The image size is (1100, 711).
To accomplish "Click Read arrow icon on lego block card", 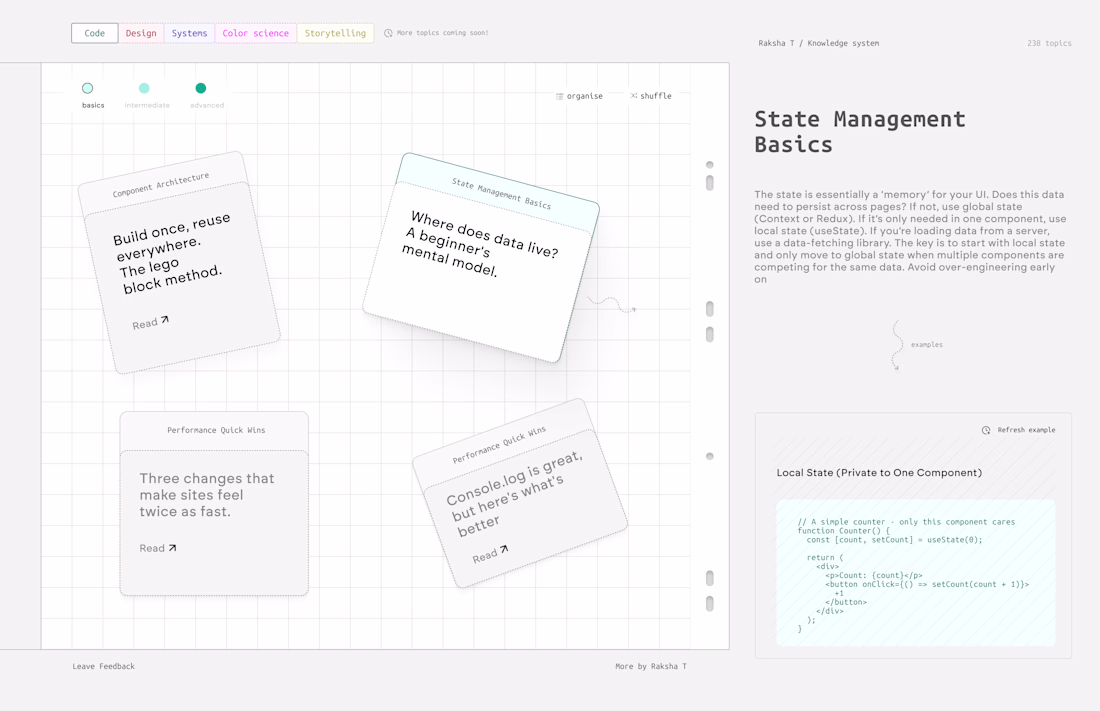I will click(165, 319).
